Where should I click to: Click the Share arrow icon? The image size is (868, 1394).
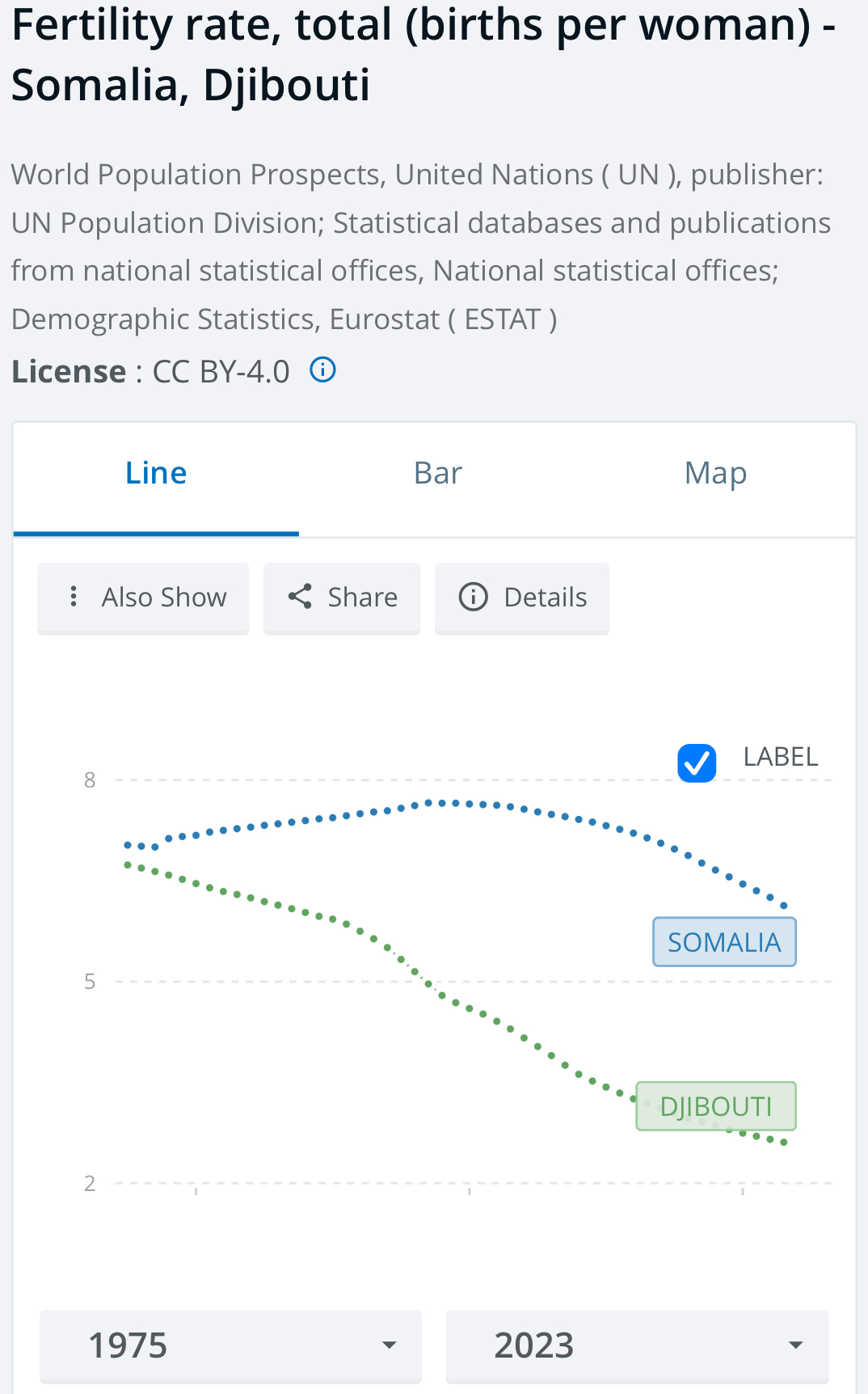click(300, 597)
